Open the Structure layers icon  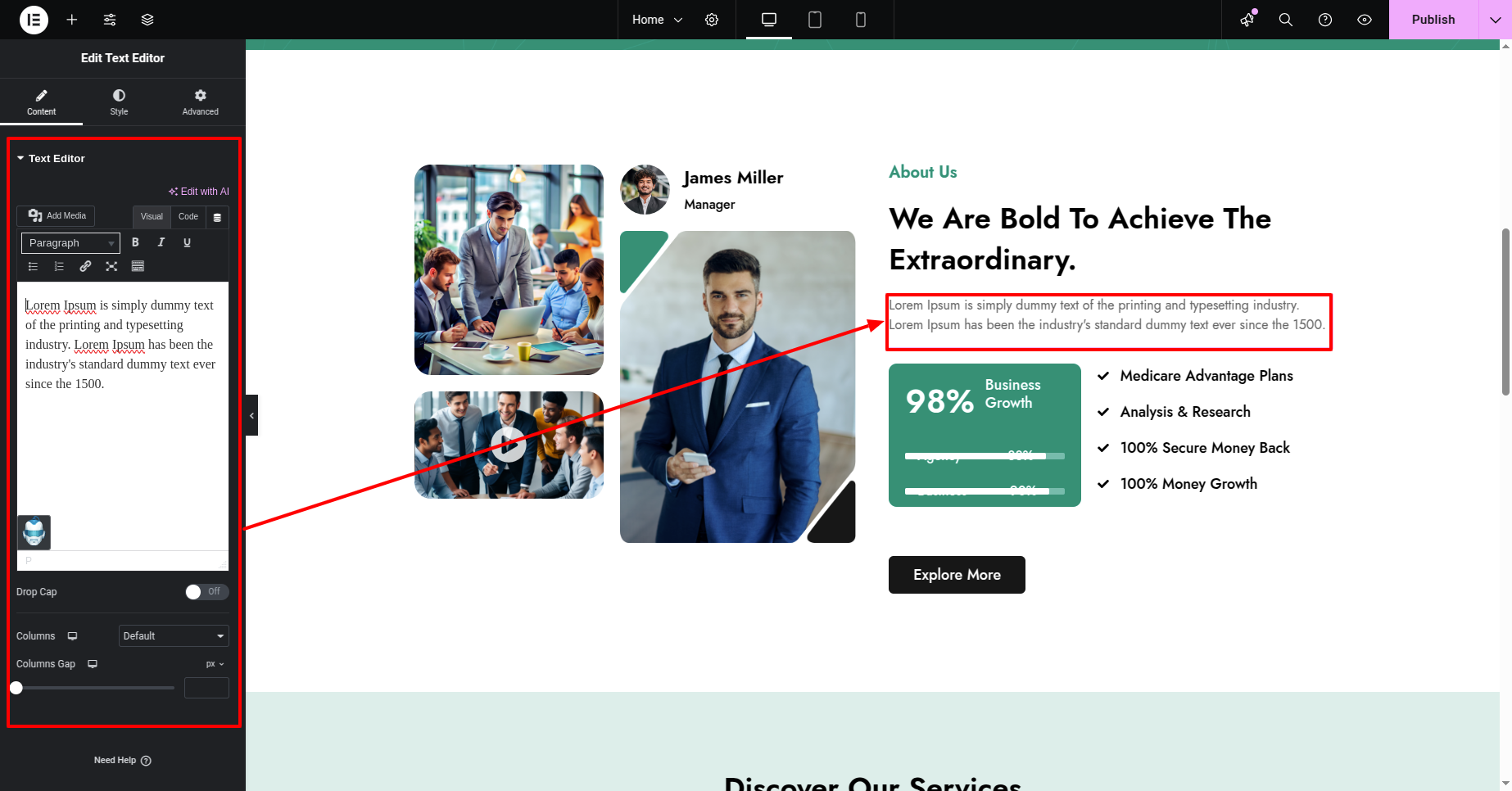(x=147, y=20)
